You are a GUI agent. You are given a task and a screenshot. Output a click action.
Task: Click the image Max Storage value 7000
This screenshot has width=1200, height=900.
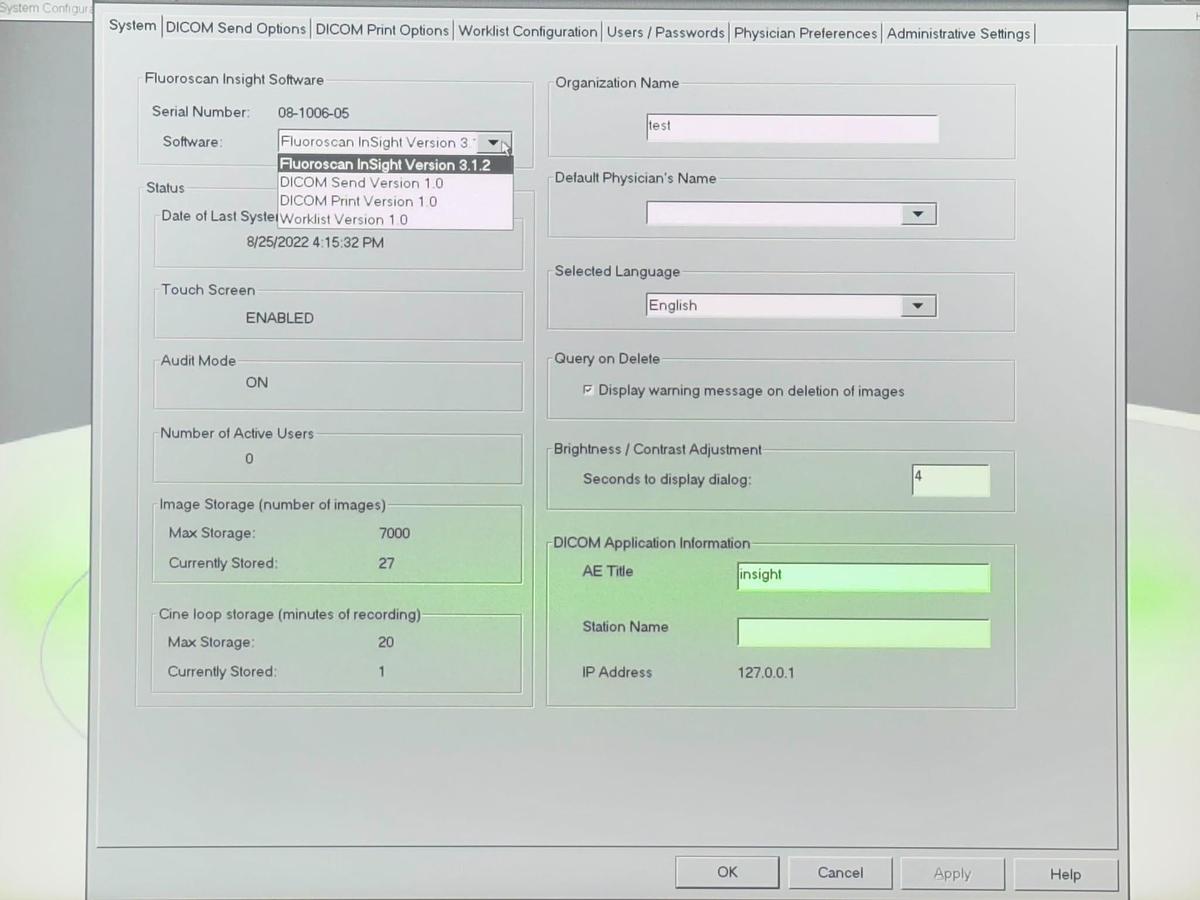pos(394,533)
